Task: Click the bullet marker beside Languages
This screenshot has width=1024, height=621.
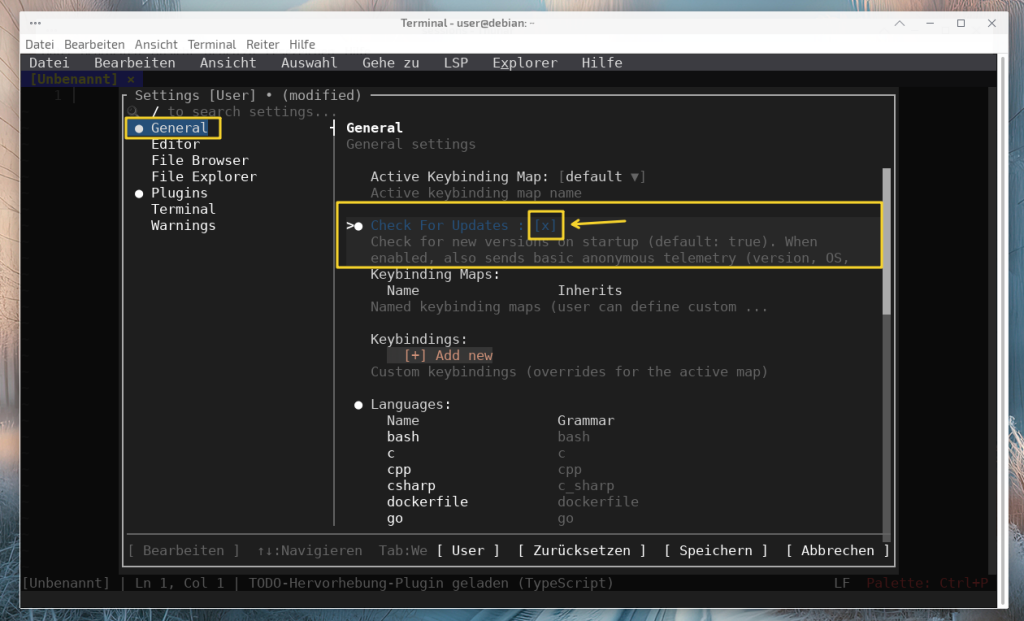Action: (358, 405)
